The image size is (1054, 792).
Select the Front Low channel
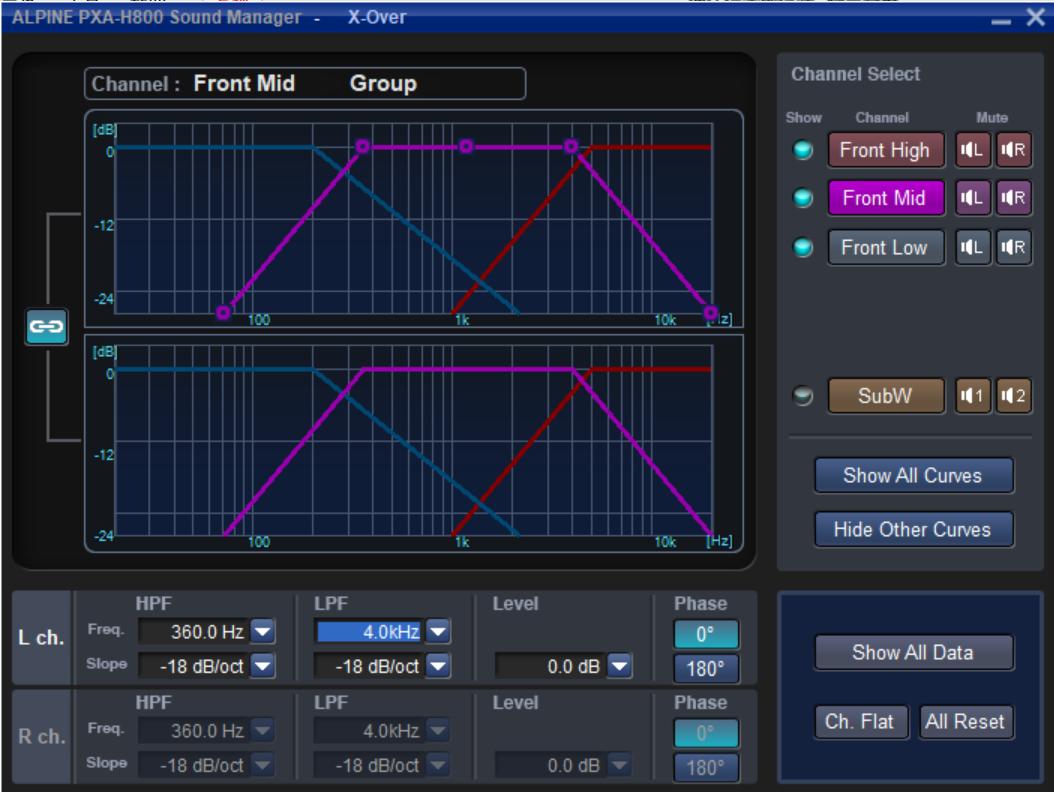884,247
